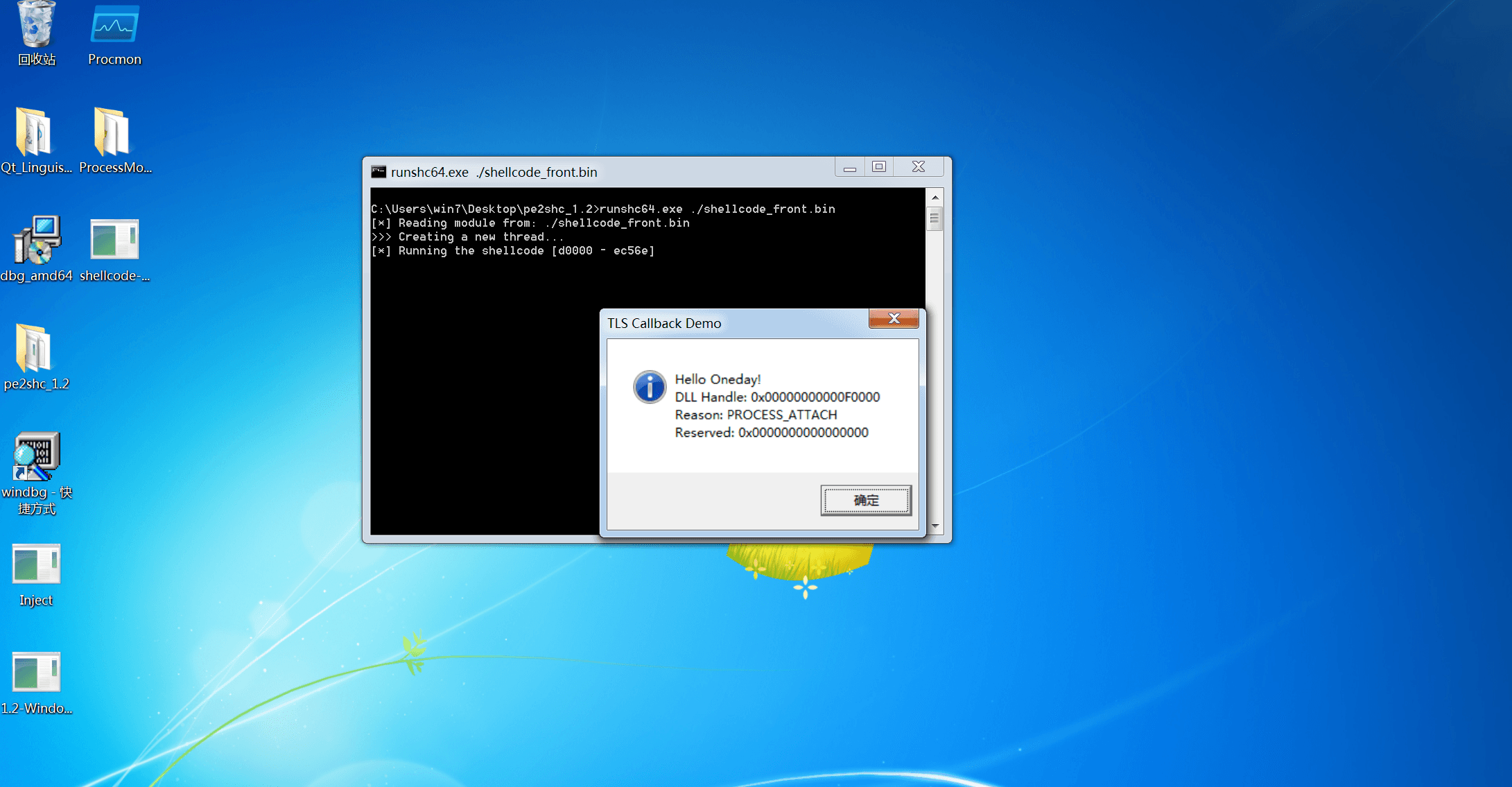Screen dimensions: 1512x787
Task: Launch the windbg shortcut icon
Action: [36, 457]
